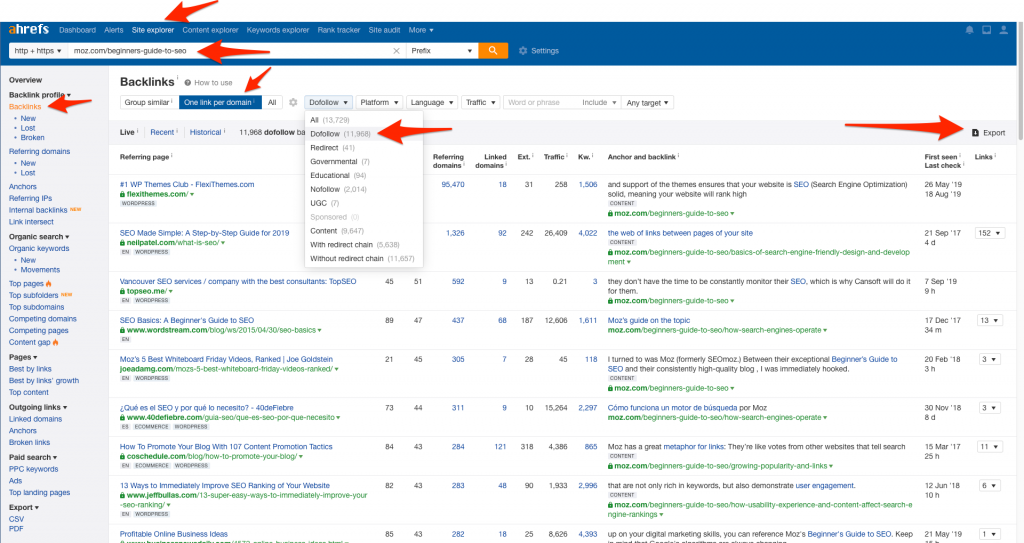Clear the URL field with X icon
This screenshot has width=1024, height=543.
click(x=396, y=50)
